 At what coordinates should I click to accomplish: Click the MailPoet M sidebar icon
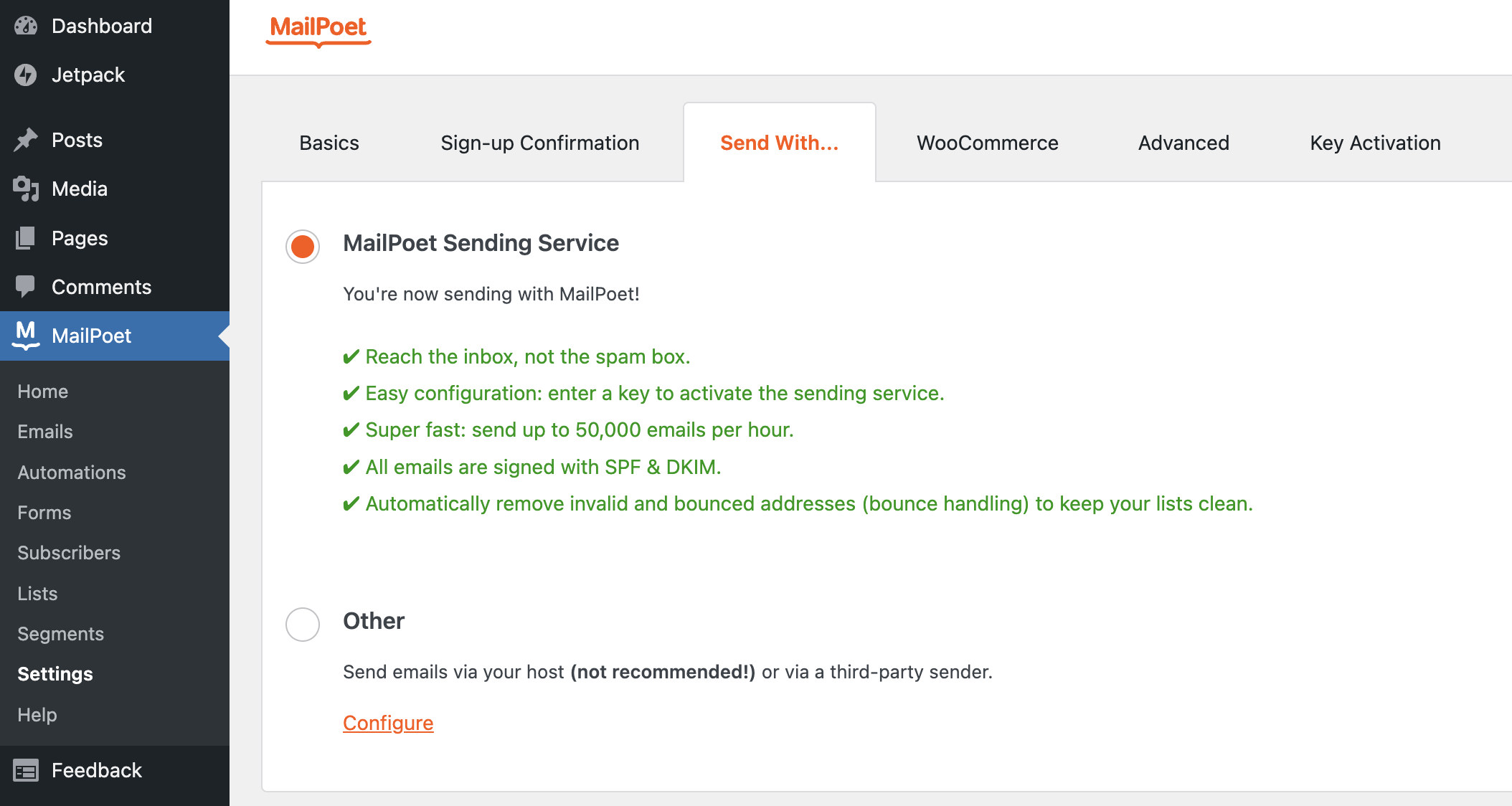click(x=26, y=335)
